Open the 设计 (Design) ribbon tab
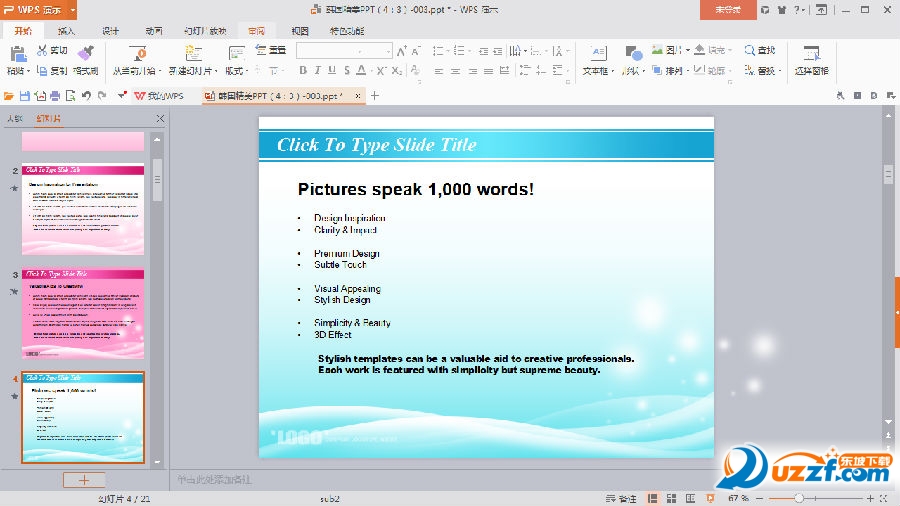 [110, 30]
